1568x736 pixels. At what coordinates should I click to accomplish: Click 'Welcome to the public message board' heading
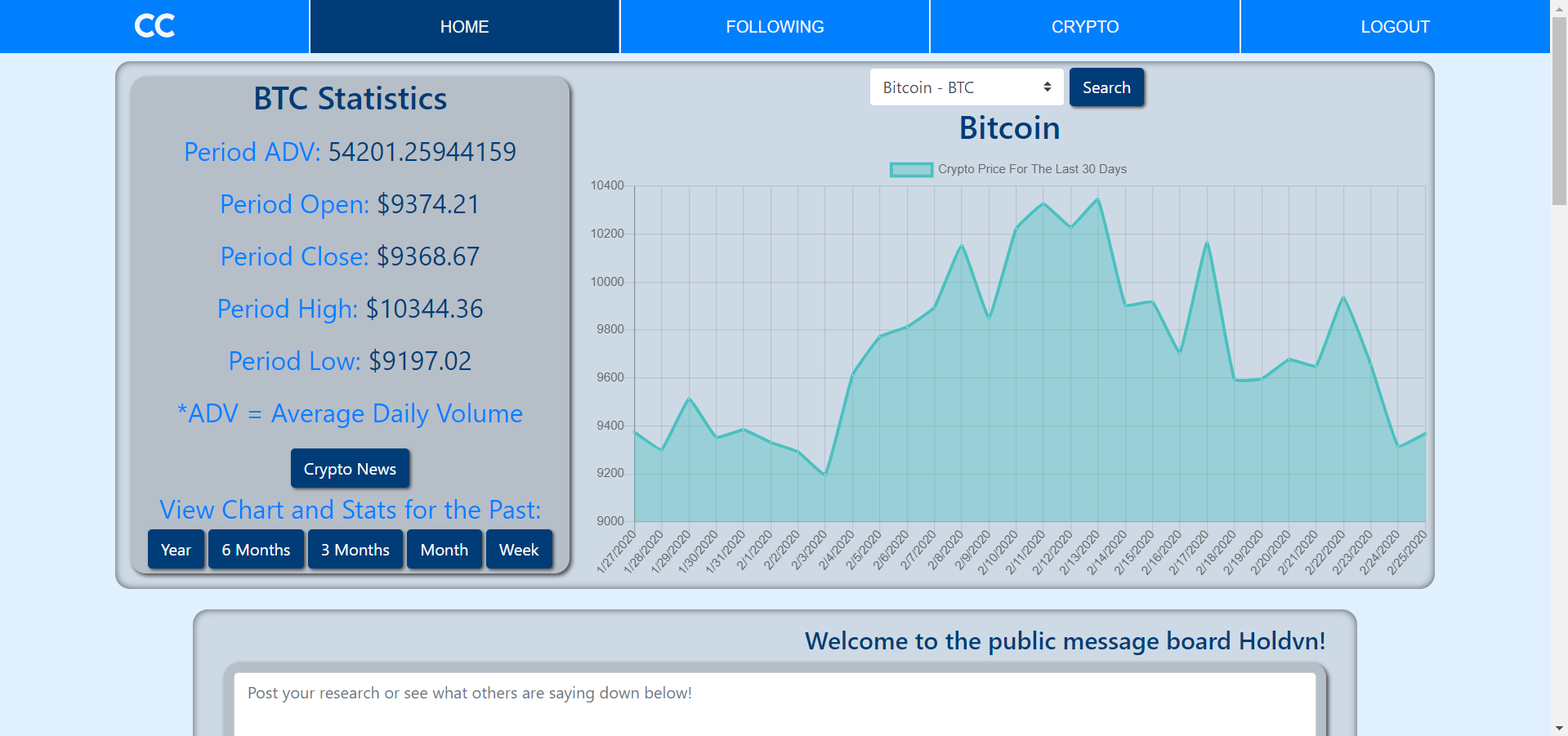coord(1065,641)
